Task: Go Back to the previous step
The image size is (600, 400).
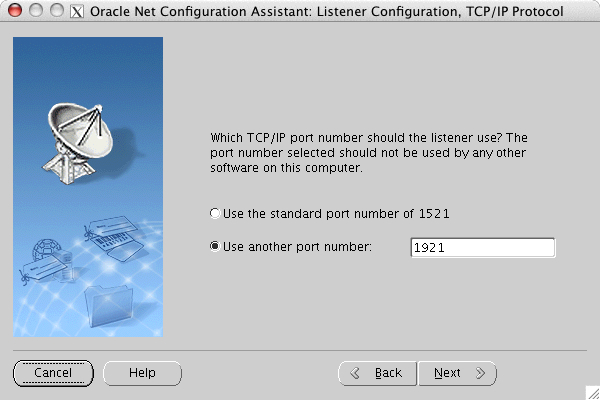Action: 378,373
